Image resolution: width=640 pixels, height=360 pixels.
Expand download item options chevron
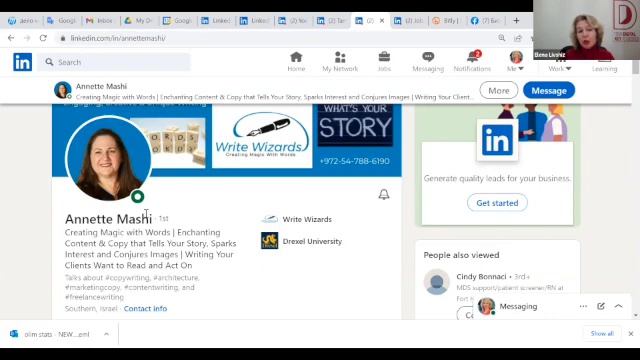coord(107,334)
